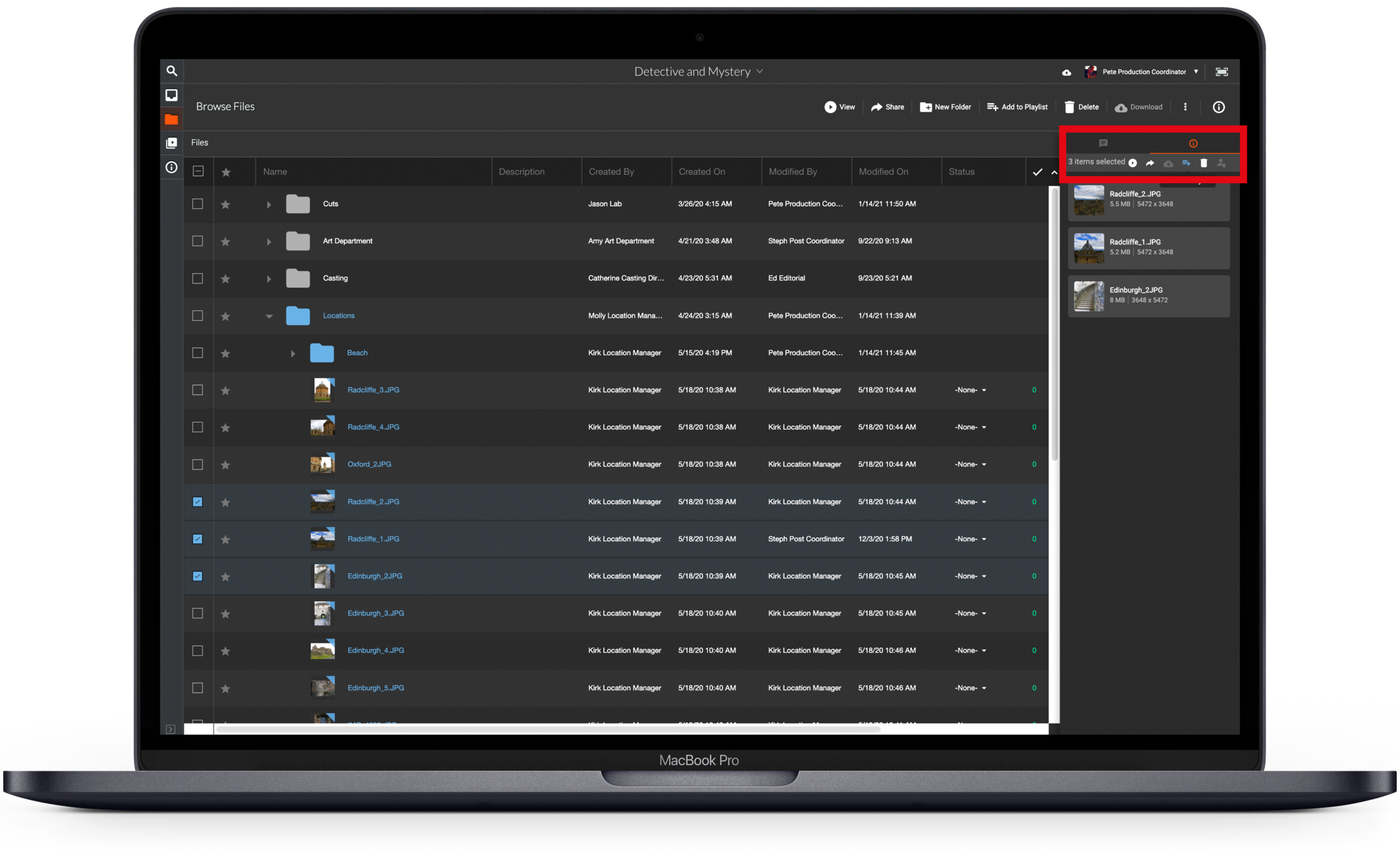Check the Radcliffe_3.JPG row checkbox

197,390
